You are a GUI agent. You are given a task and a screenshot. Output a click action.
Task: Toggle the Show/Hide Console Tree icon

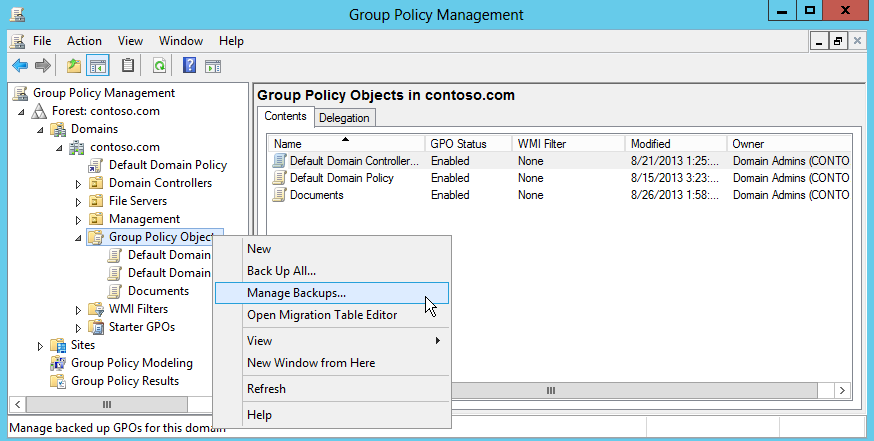pos(98,66)
